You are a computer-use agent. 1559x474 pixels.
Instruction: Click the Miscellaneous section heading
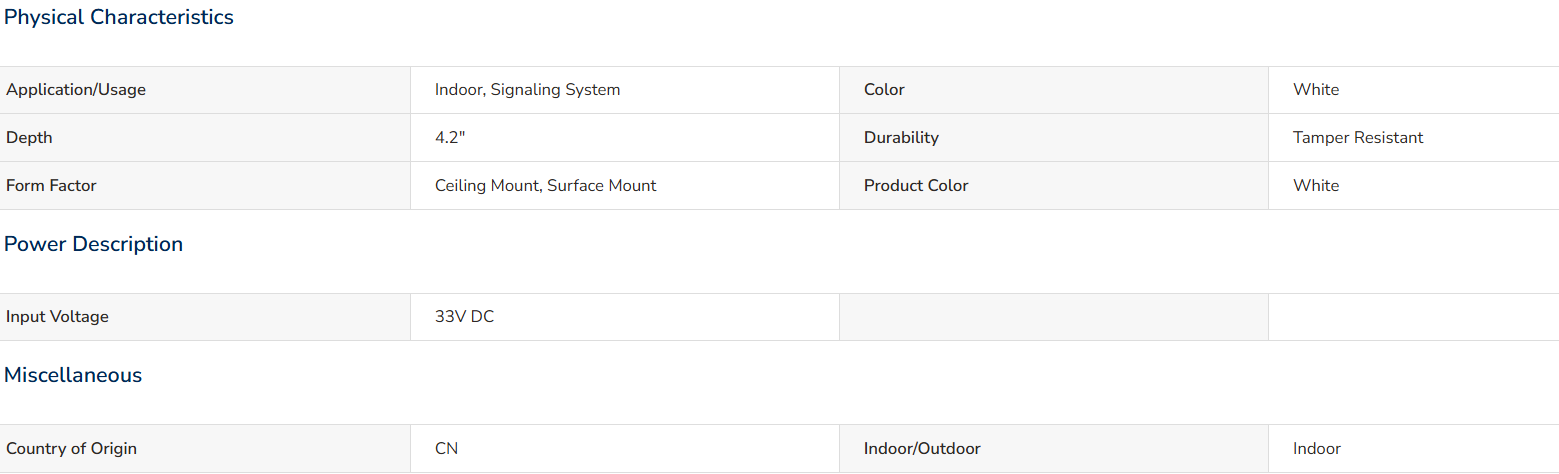(73, 375)
